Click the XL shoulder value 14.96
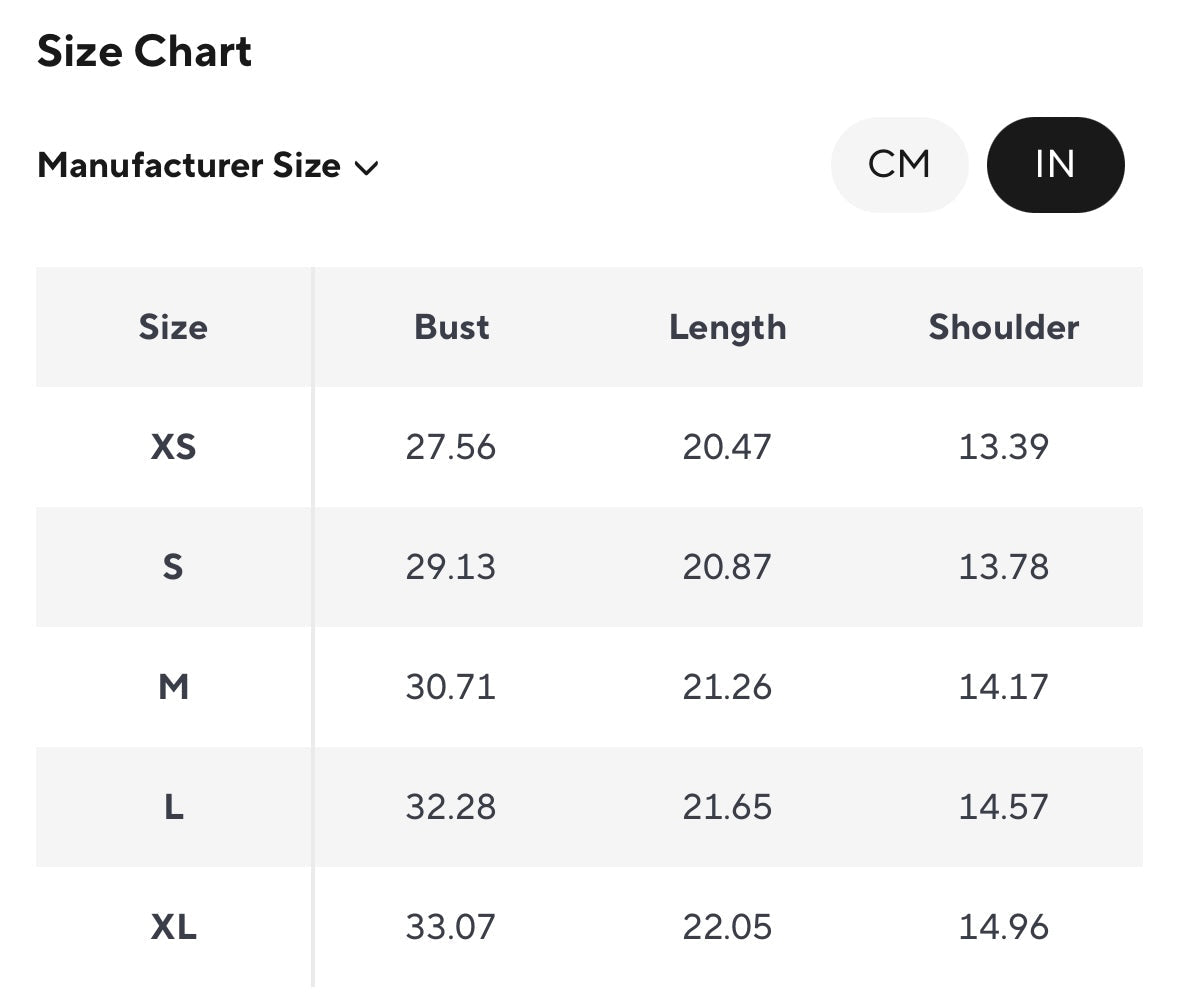Screen dimensions: 1179x994 pos(1003,927)
